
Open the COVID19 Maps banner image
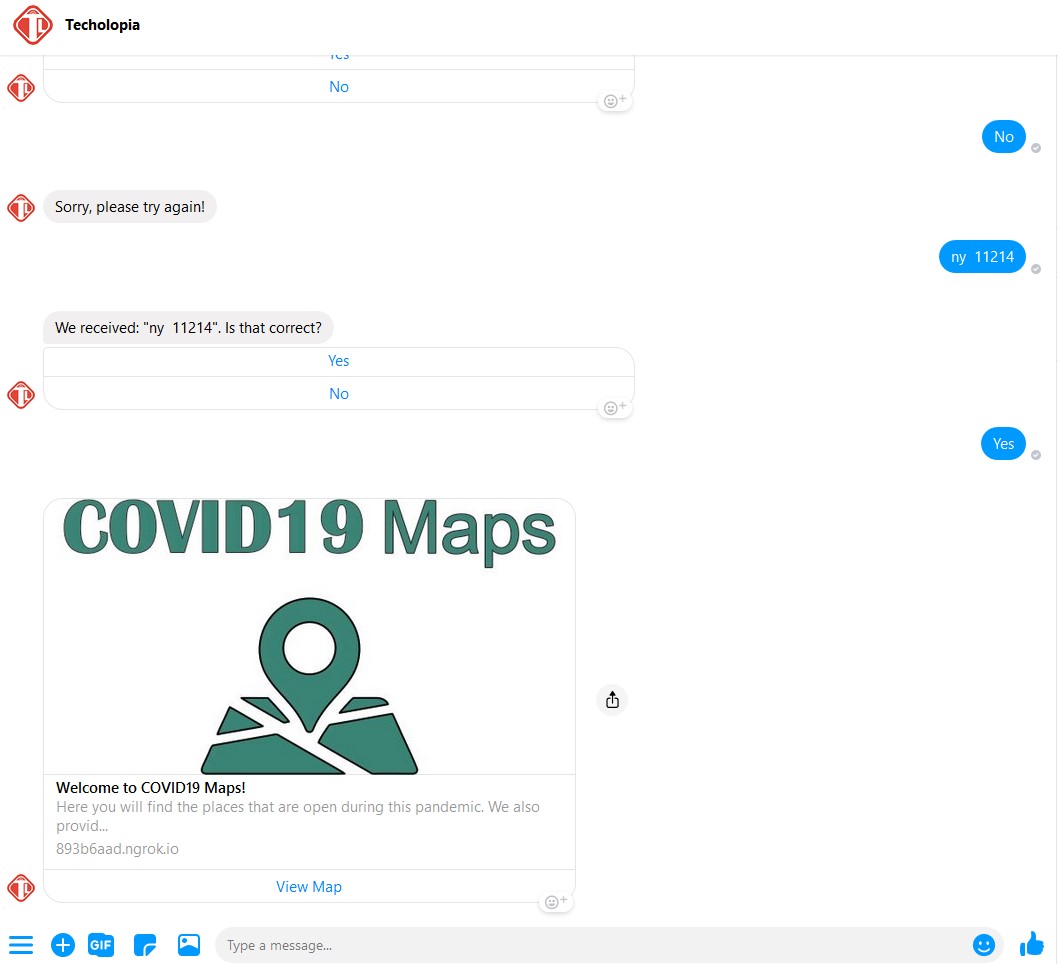(x=310, y=636)
